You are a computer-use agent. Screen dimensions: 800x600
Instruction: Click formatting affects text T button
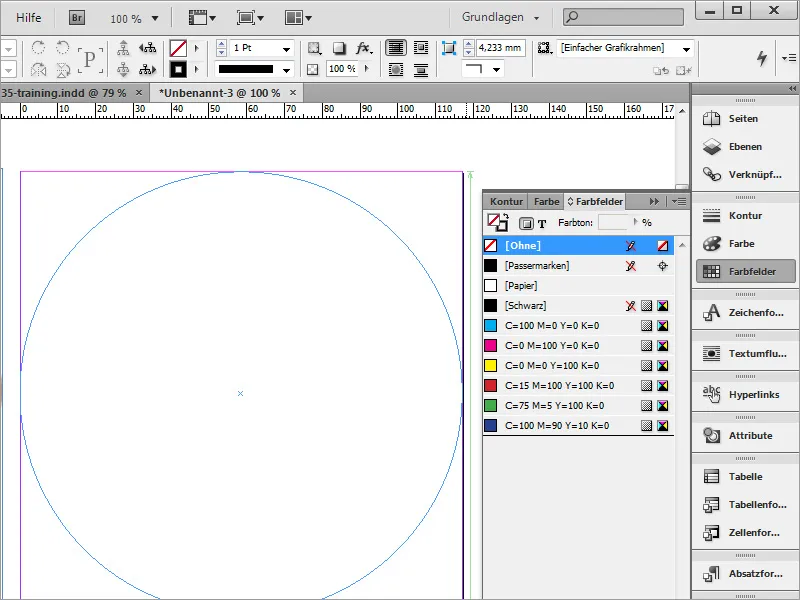click(x=542, y=223)
